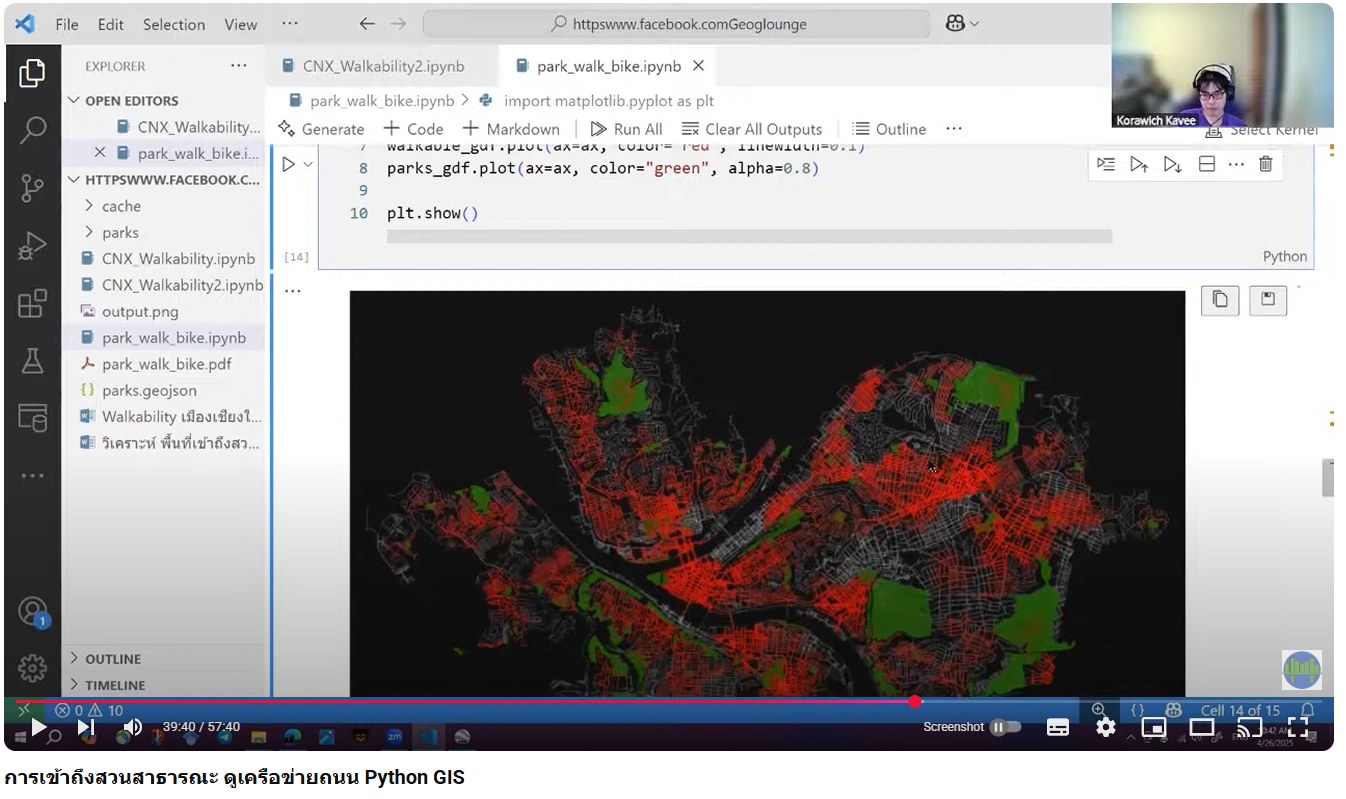Add a Markdown cell

[511, 129]
